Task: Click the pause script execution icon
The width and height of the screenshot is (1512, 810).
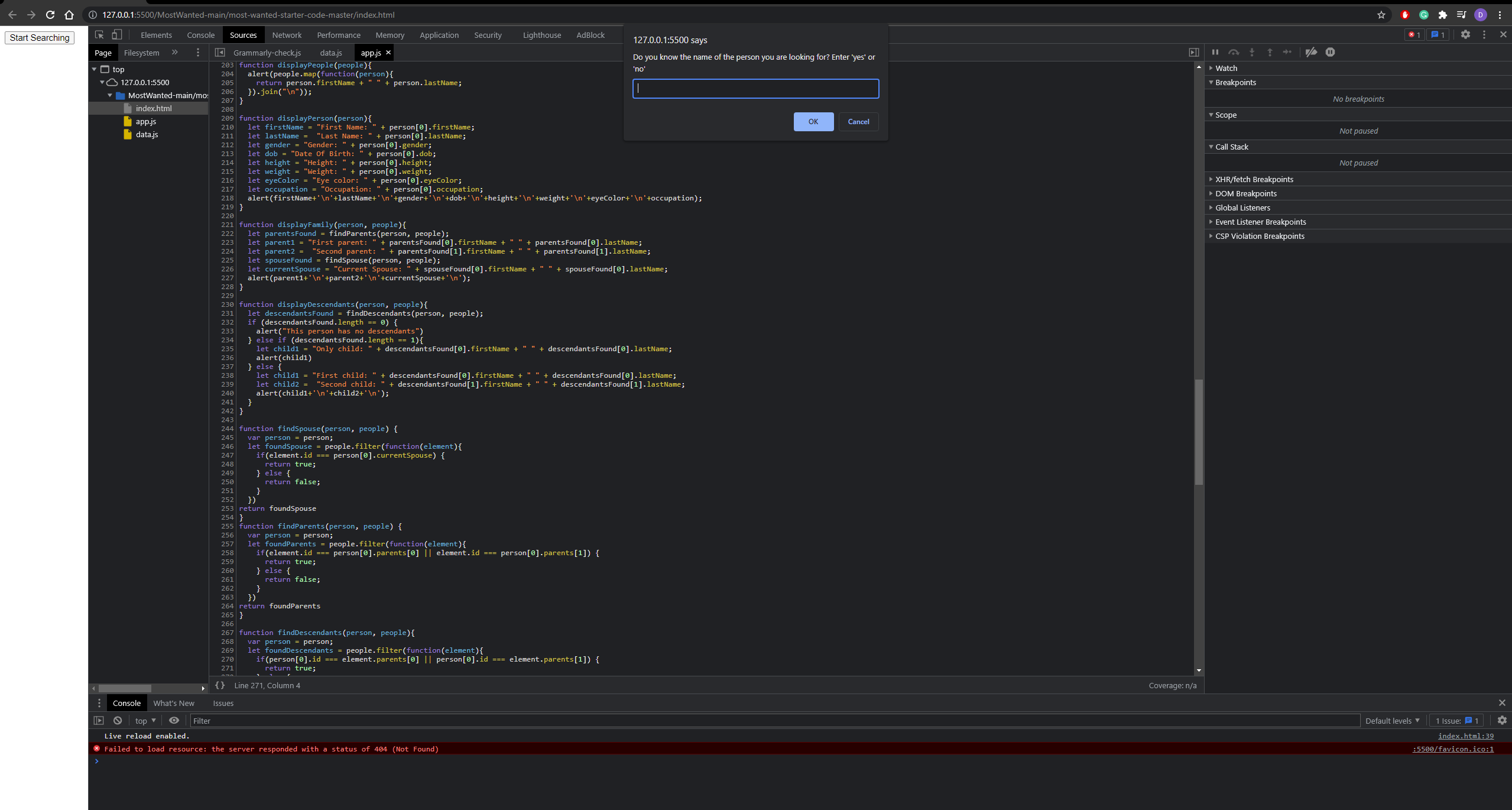Action: point(1215,52)
